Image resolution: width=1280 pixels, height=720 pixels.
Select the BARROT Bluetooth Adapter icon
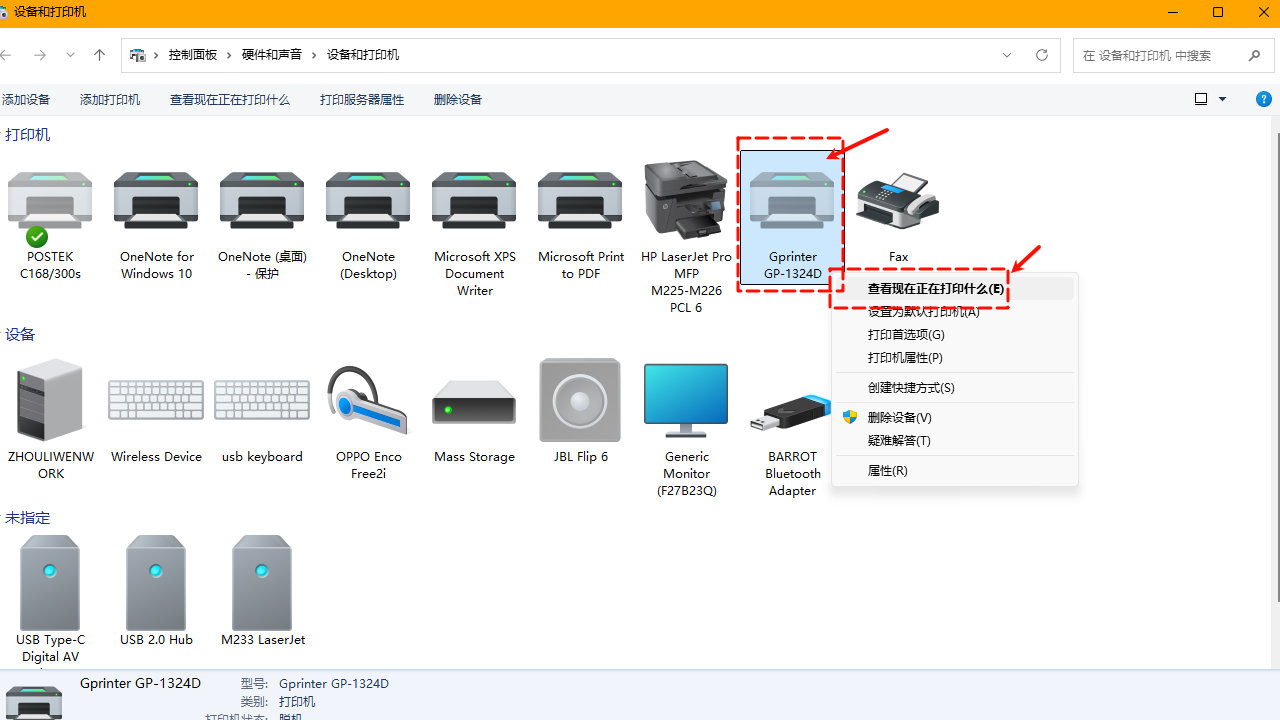[792, 411]
